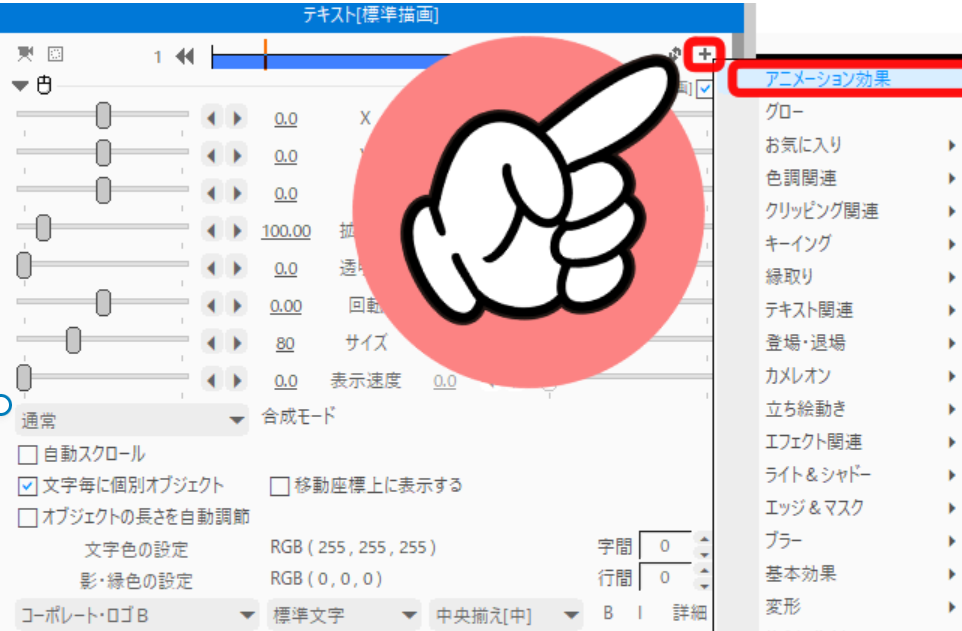
Task: Toggle the checked box below the plus button
Action: tap(704, 89)
